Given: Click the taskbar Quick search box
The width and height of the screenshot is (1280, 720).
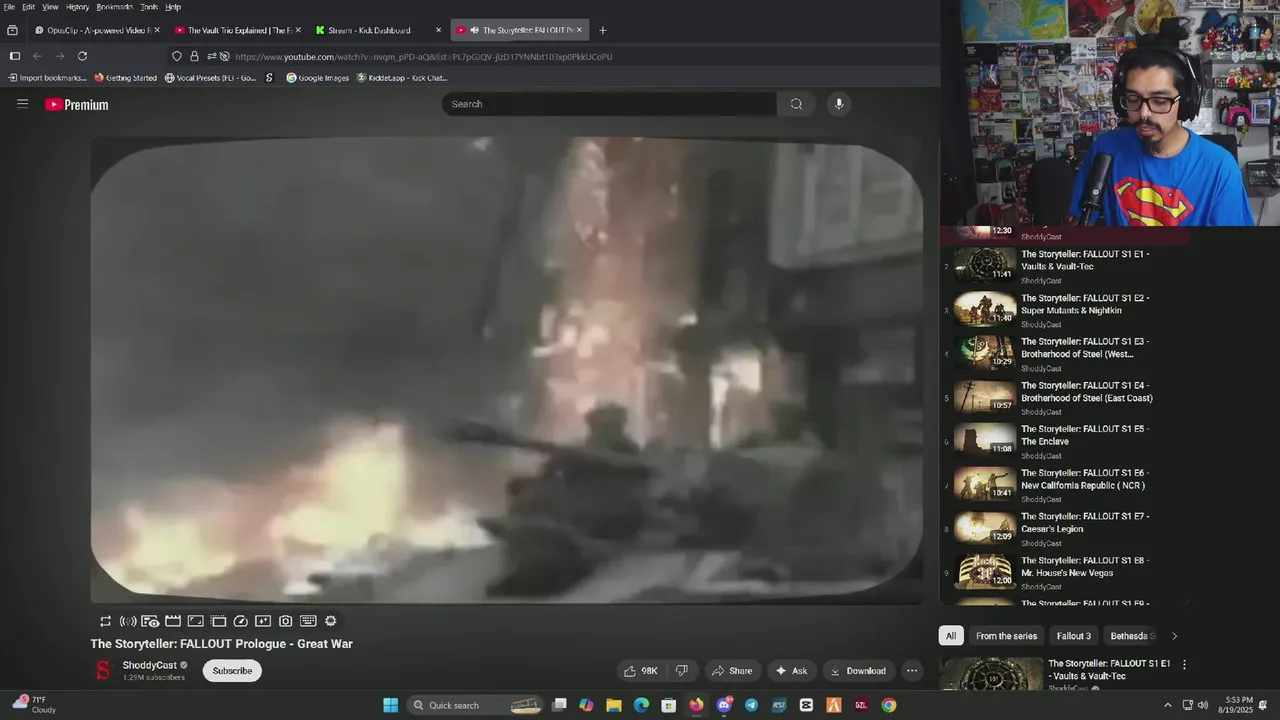Looking at the screenshot, I should pyautogui.click(x=476, y=705).
